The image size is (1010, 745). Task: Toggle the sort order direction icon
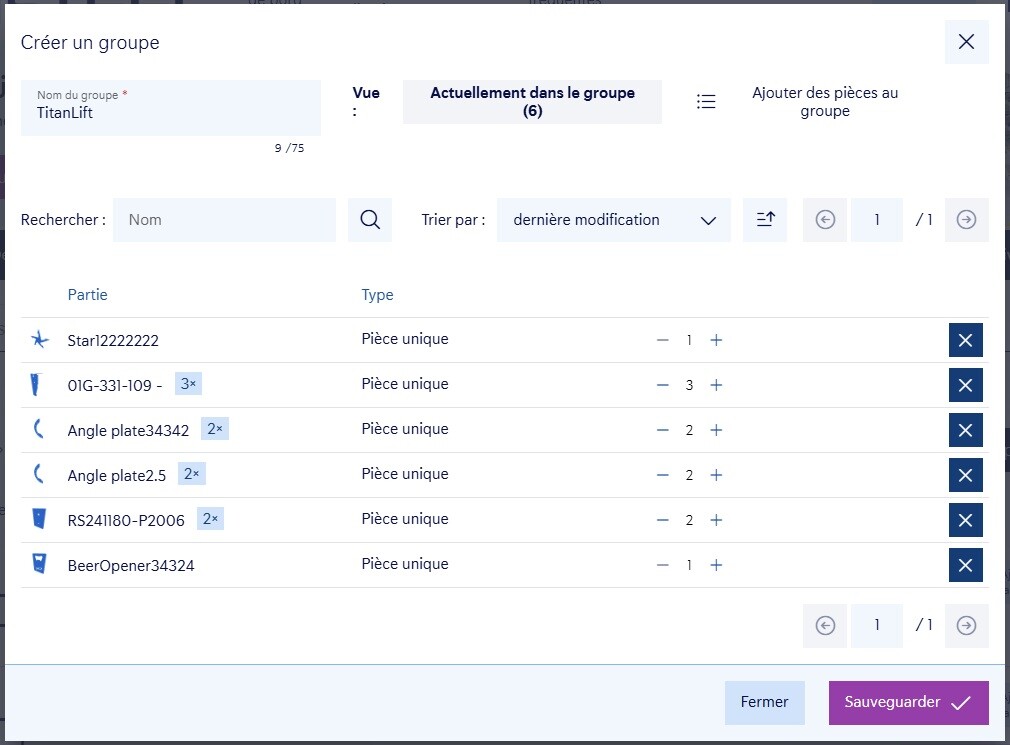(765, 220)
